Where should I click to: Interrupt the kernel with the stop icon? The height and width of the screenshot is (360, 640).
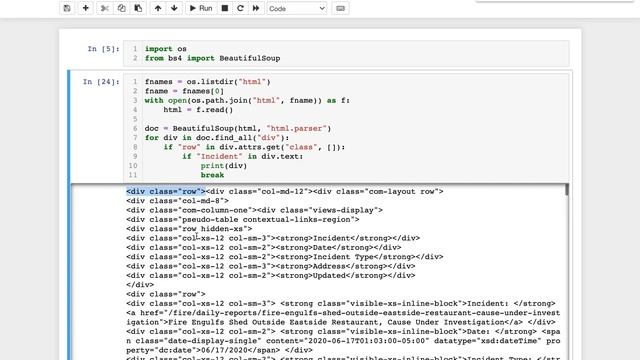pos(224,8)
